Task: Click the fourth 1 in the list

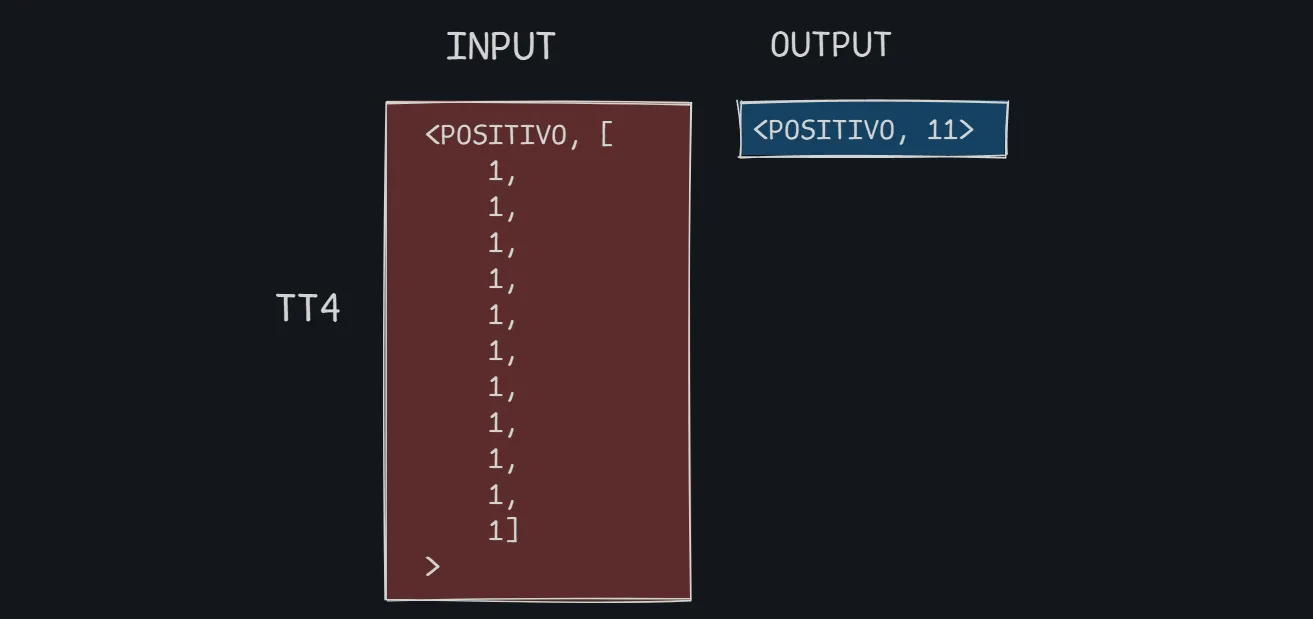Action: pyautogui.click(x=495, y=280)
